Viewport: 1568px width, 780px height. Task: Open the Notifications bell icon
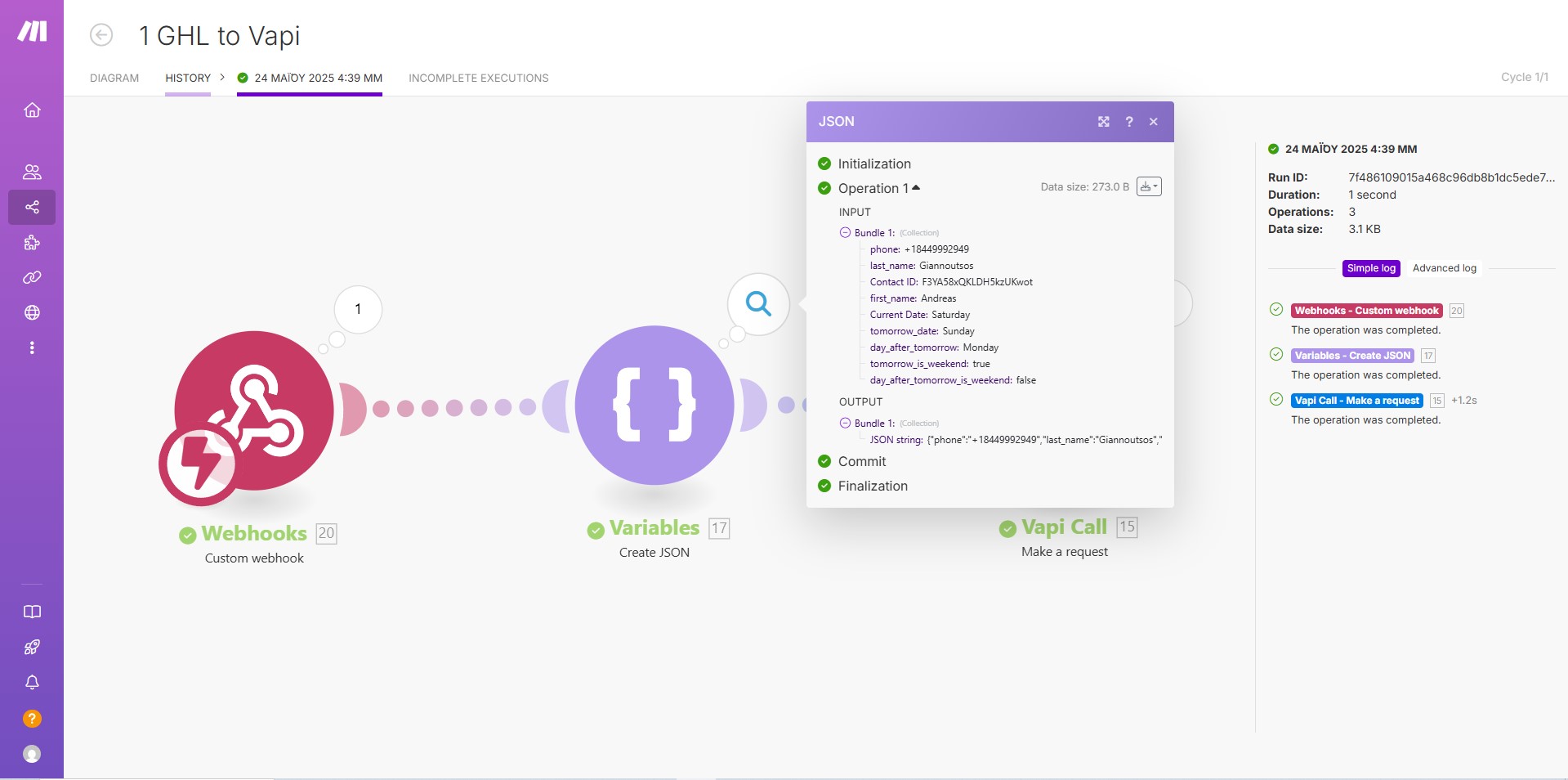click(32, 683)
